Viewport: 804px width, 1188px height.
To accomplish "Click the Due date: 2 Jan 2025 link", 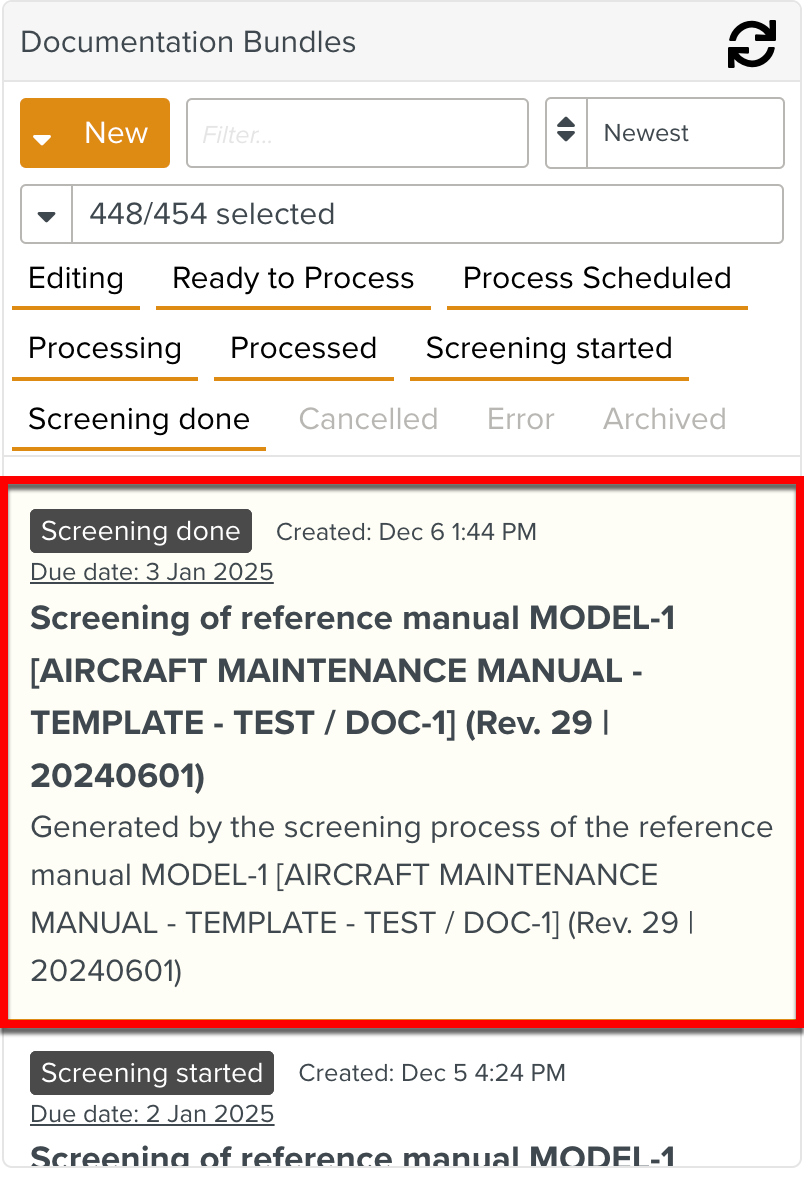I will [152, 1114].
